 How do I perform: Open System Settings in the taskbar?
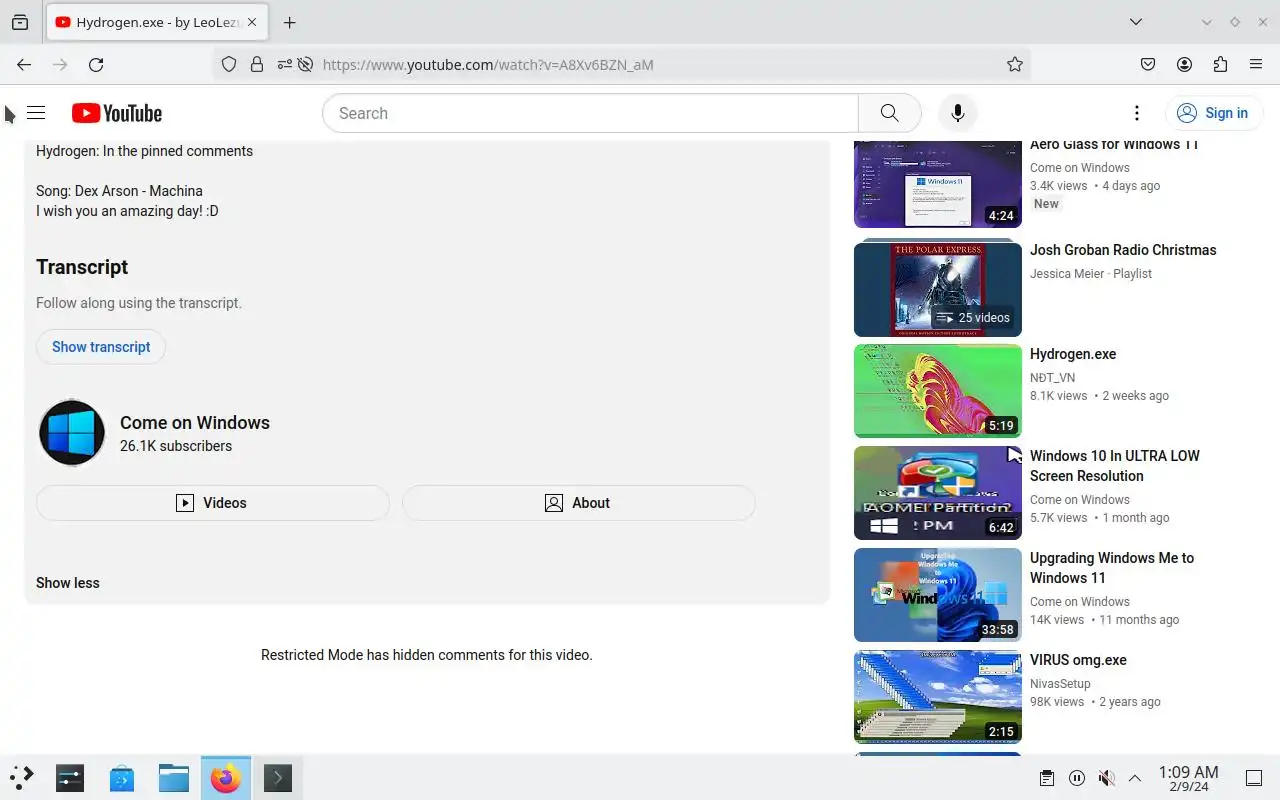coord(70,777)
